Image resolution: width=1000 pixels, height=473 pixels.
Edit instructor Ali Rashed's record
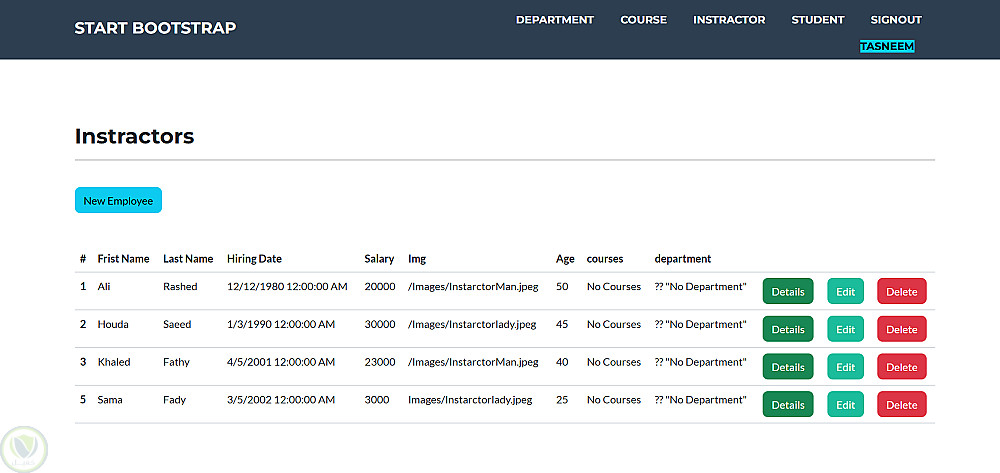tap(845, 292)
